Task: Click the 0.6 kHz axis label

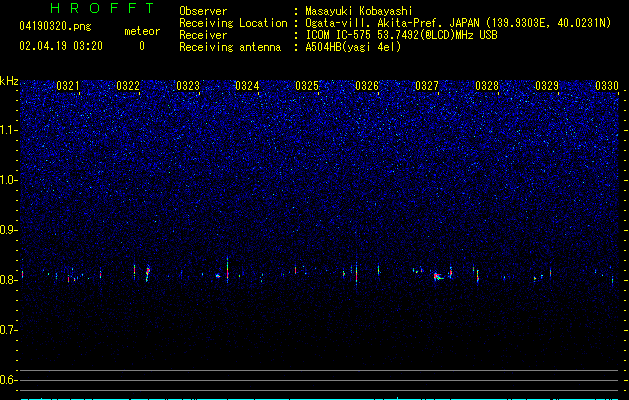Action: [8, 380]
